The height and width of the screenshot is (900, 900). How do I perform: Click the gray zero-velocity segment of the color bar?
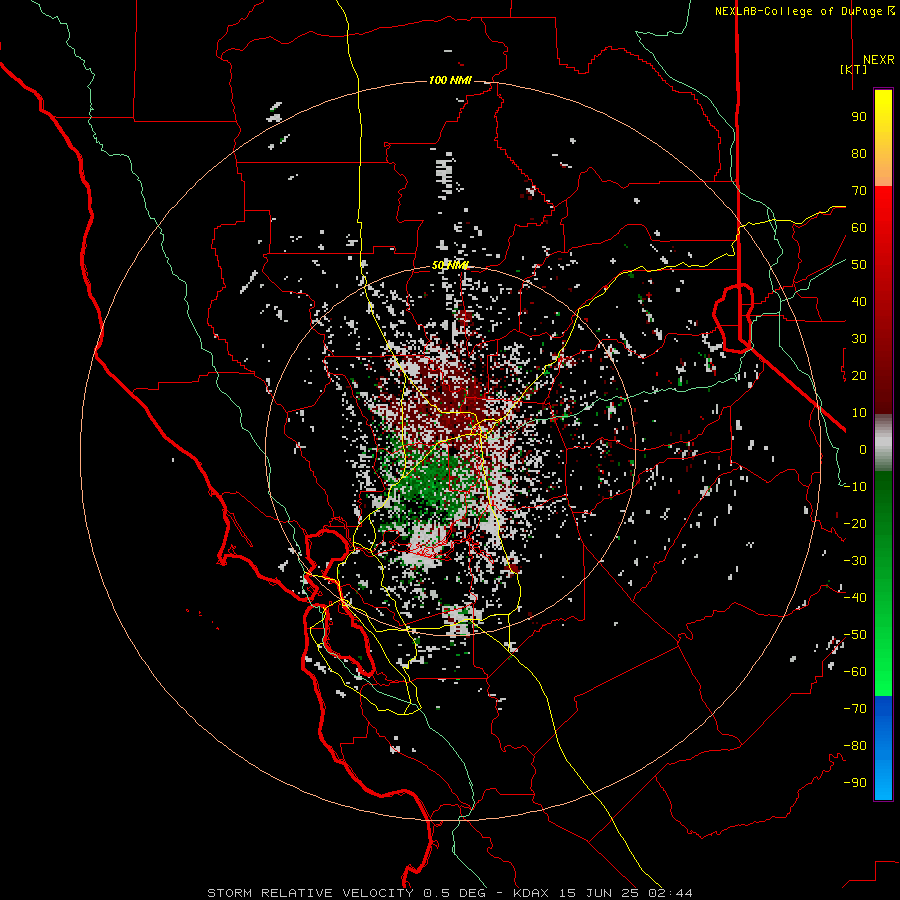click(x=883, y=443)
